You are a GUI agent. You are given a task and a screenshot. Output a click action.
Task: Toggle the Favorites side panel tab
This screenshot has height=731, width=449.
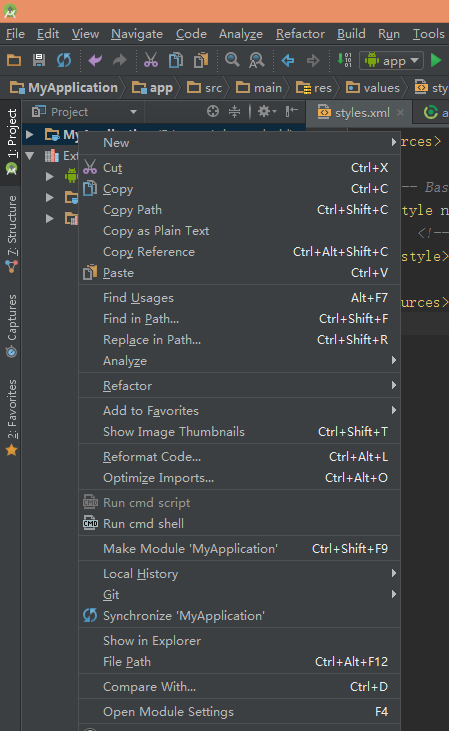(12, 418)
